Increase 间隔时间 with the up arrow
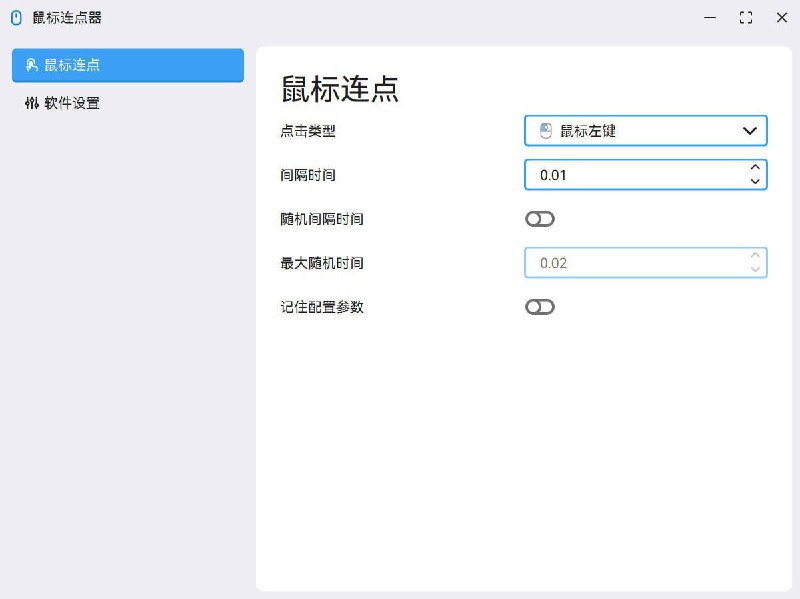The width and height of the screenshot is (800, 599). 755,167
